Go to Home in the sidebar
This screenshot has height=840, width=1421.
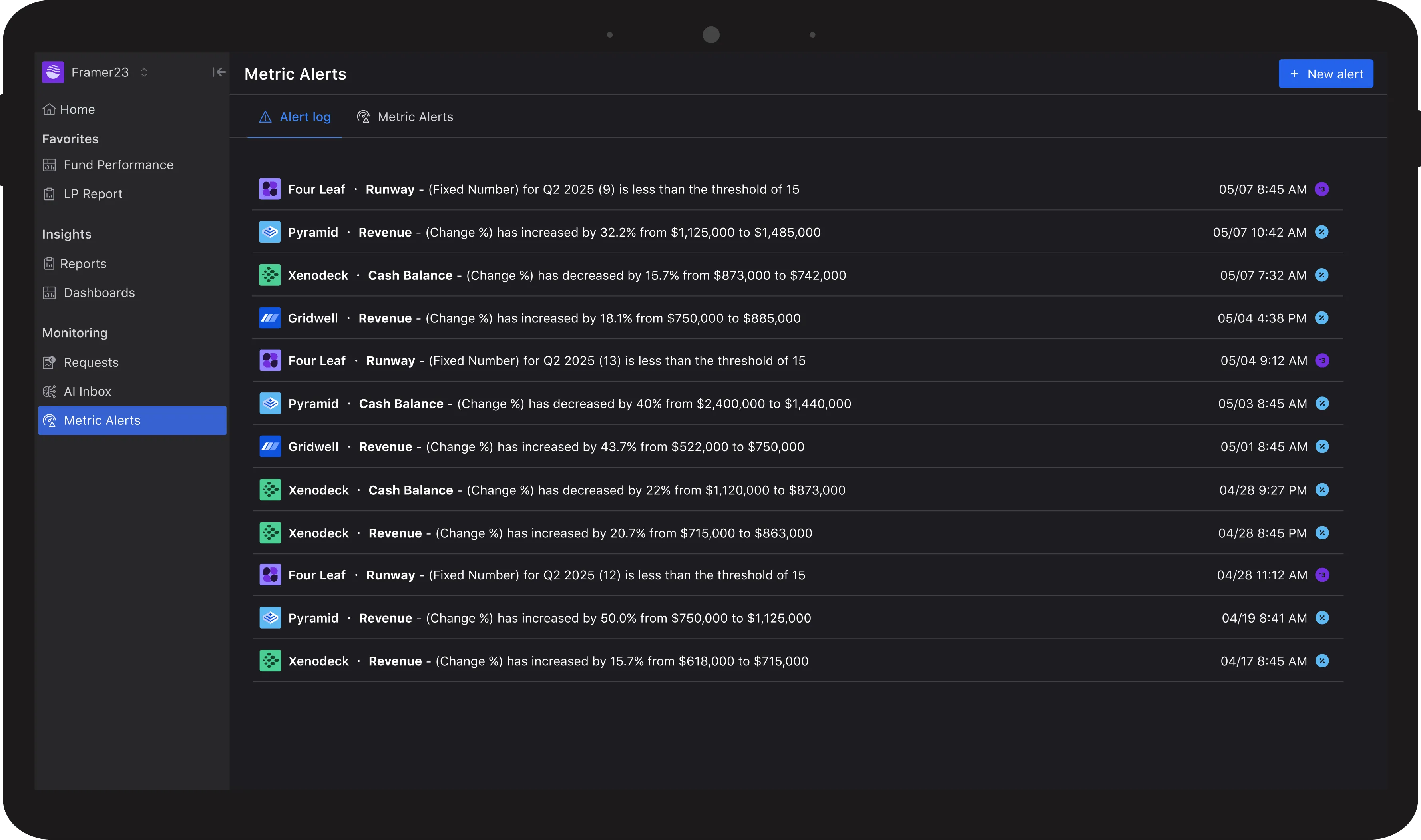tap(77, 110)
